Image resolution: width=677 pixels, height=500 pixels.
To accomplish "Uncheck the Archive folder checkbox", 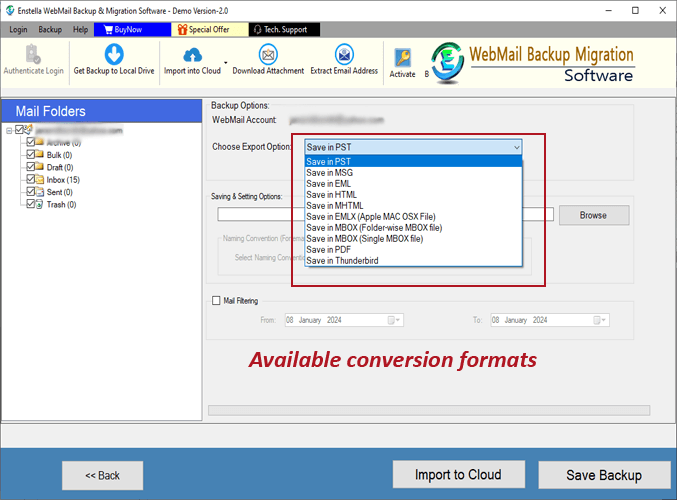I will (x=31, y=142).
